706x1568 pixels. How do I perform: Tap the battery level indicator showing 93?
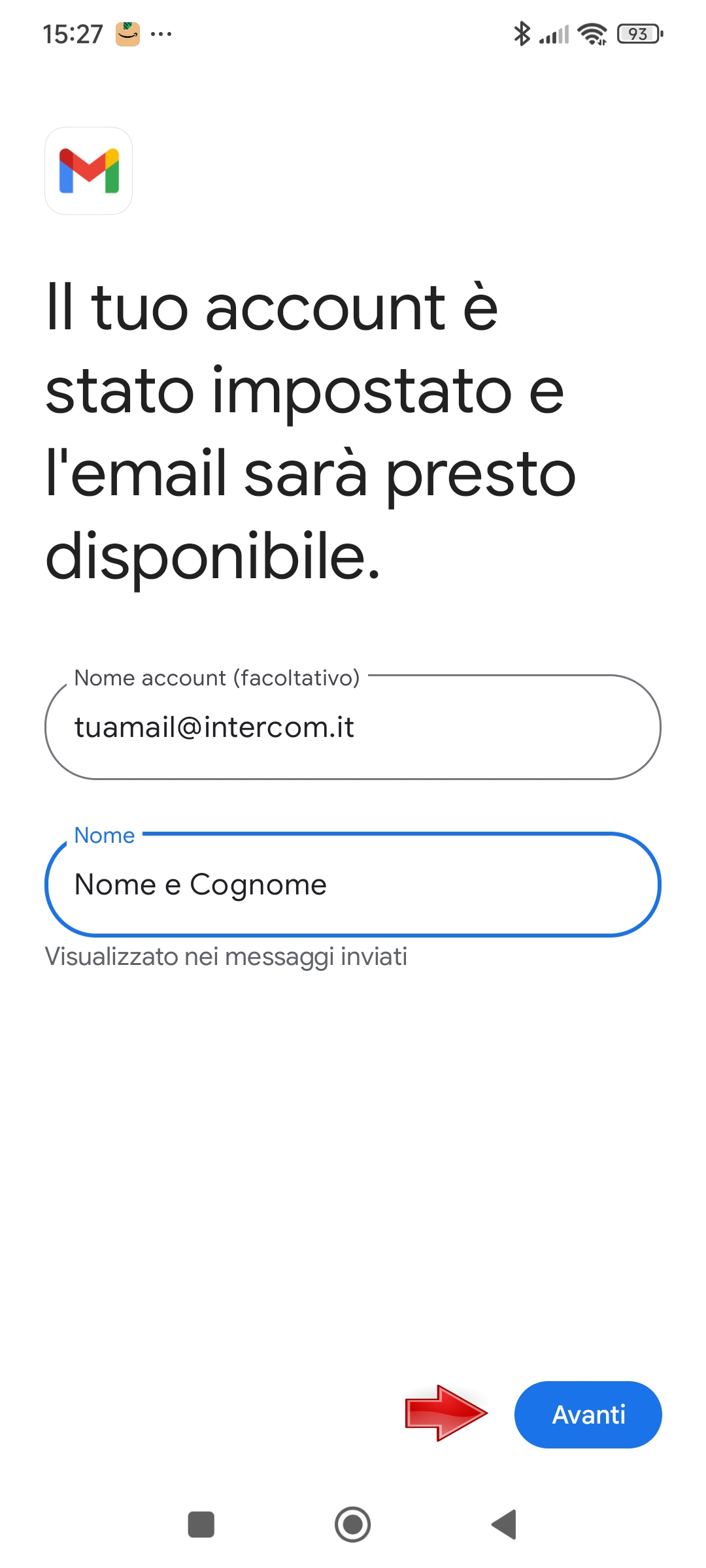[639, 34]
